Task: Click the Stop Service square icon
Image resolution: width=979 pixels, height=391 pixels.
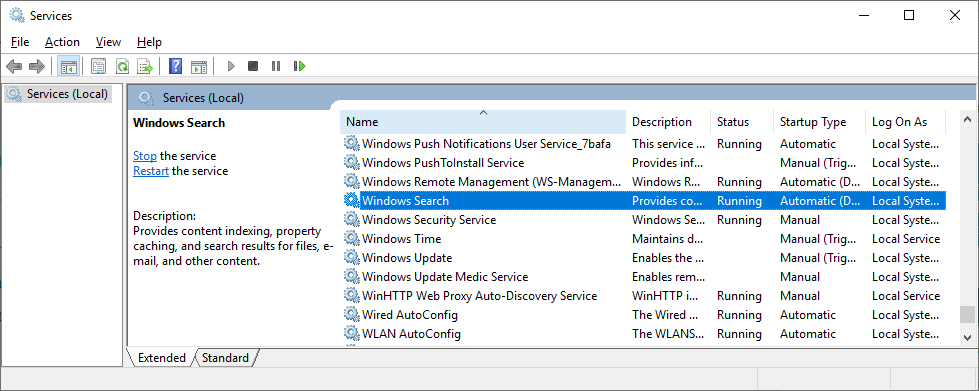Action: pyautogui.click(x=253, y=66)
